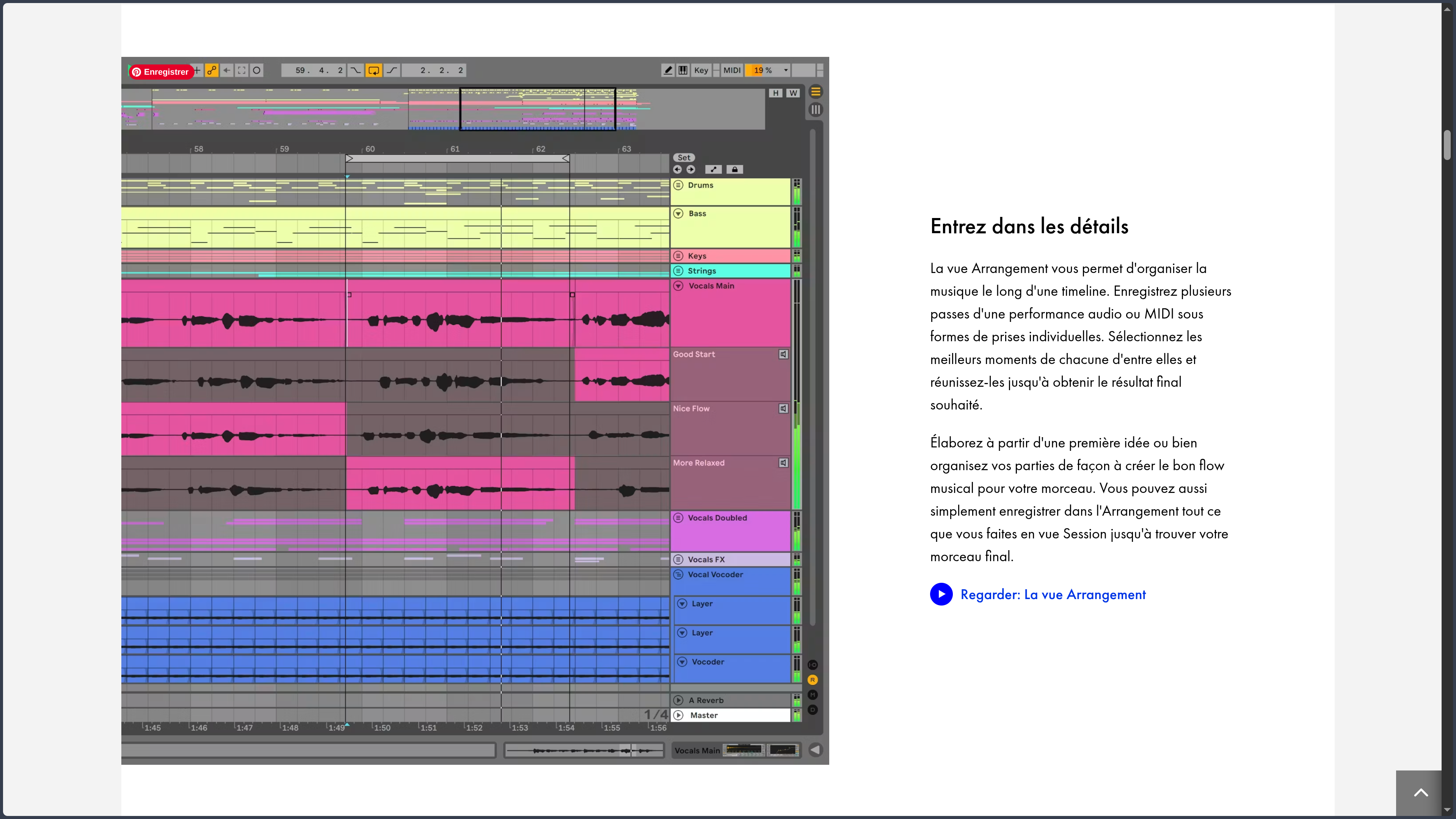Viewport: 1456px width, 819px height.
Task: Click the loop brace start marker
Action: click(349, 159)
